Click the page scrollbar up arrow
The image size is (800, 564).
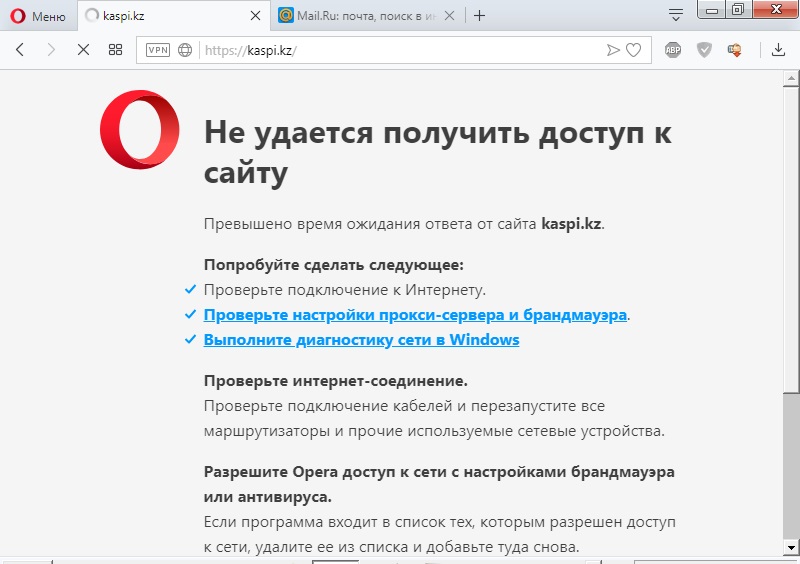tap(791, 79)
